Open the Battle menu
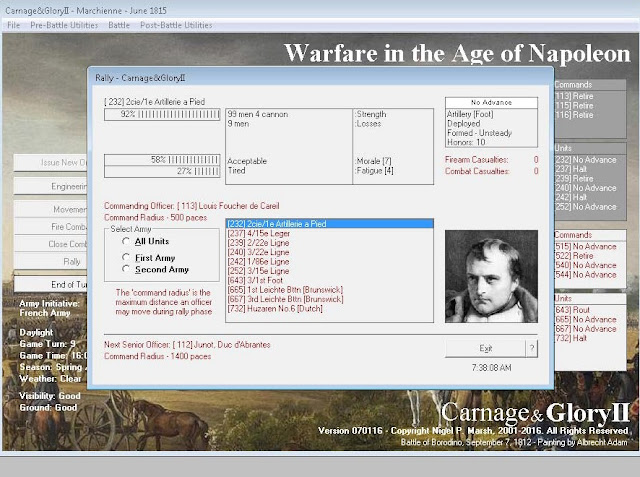Screen dimensions: 640x477 click(119, 25)
